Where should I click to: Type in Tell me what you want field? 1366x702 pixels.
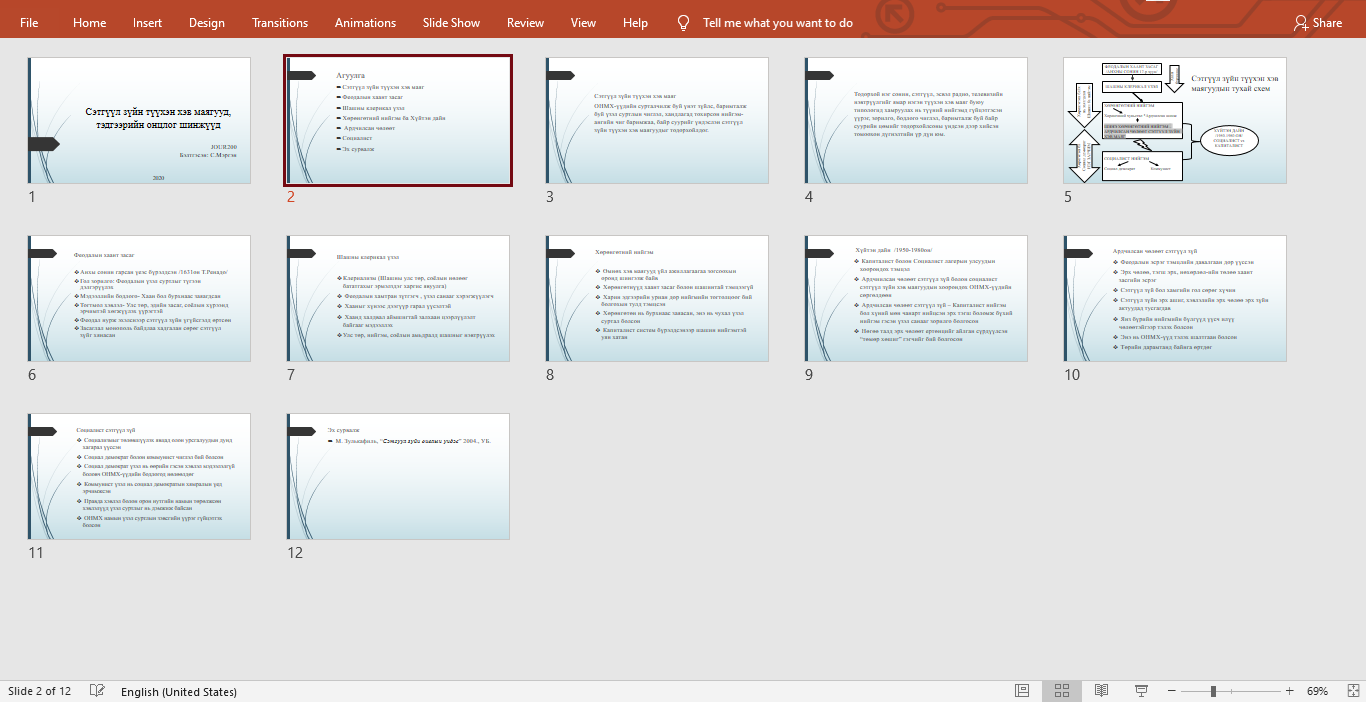[x=778, y=22]
